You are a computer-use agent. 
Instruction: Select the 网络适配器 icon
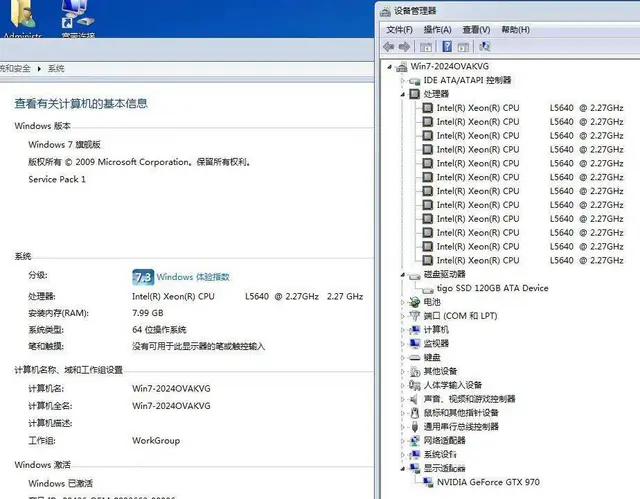(415, 441)
